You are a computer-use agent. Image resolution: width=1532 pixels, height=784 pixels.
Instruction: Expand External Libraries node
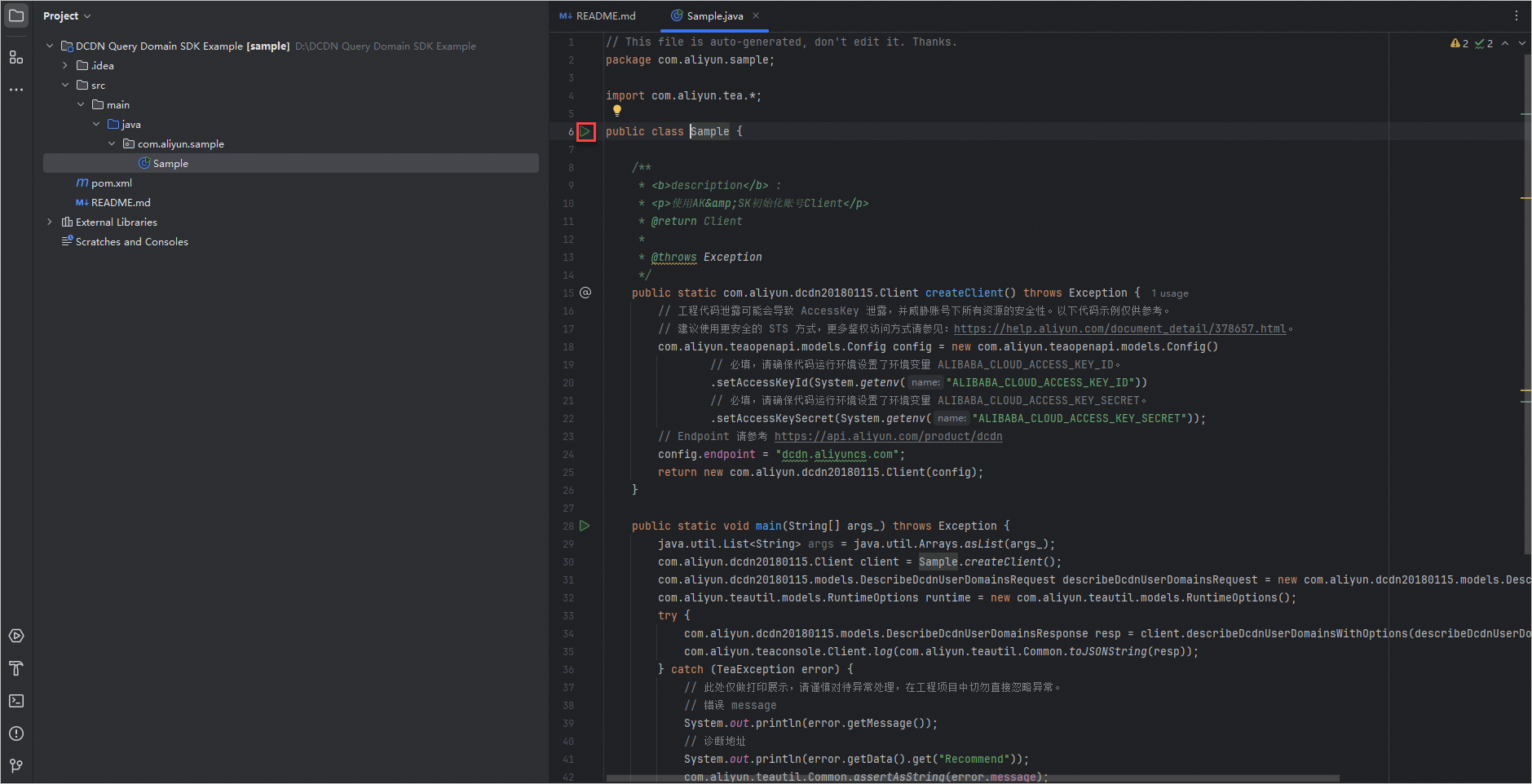(x=50, y=222)
